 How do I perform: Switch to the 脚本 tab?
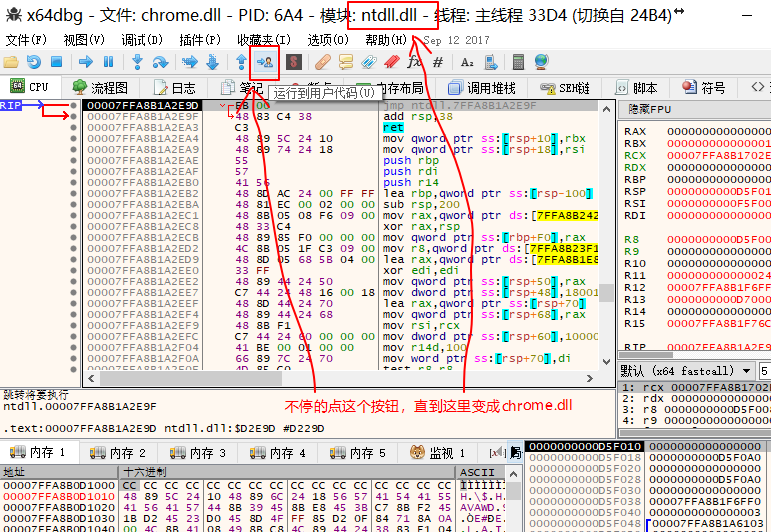[637, 88]
